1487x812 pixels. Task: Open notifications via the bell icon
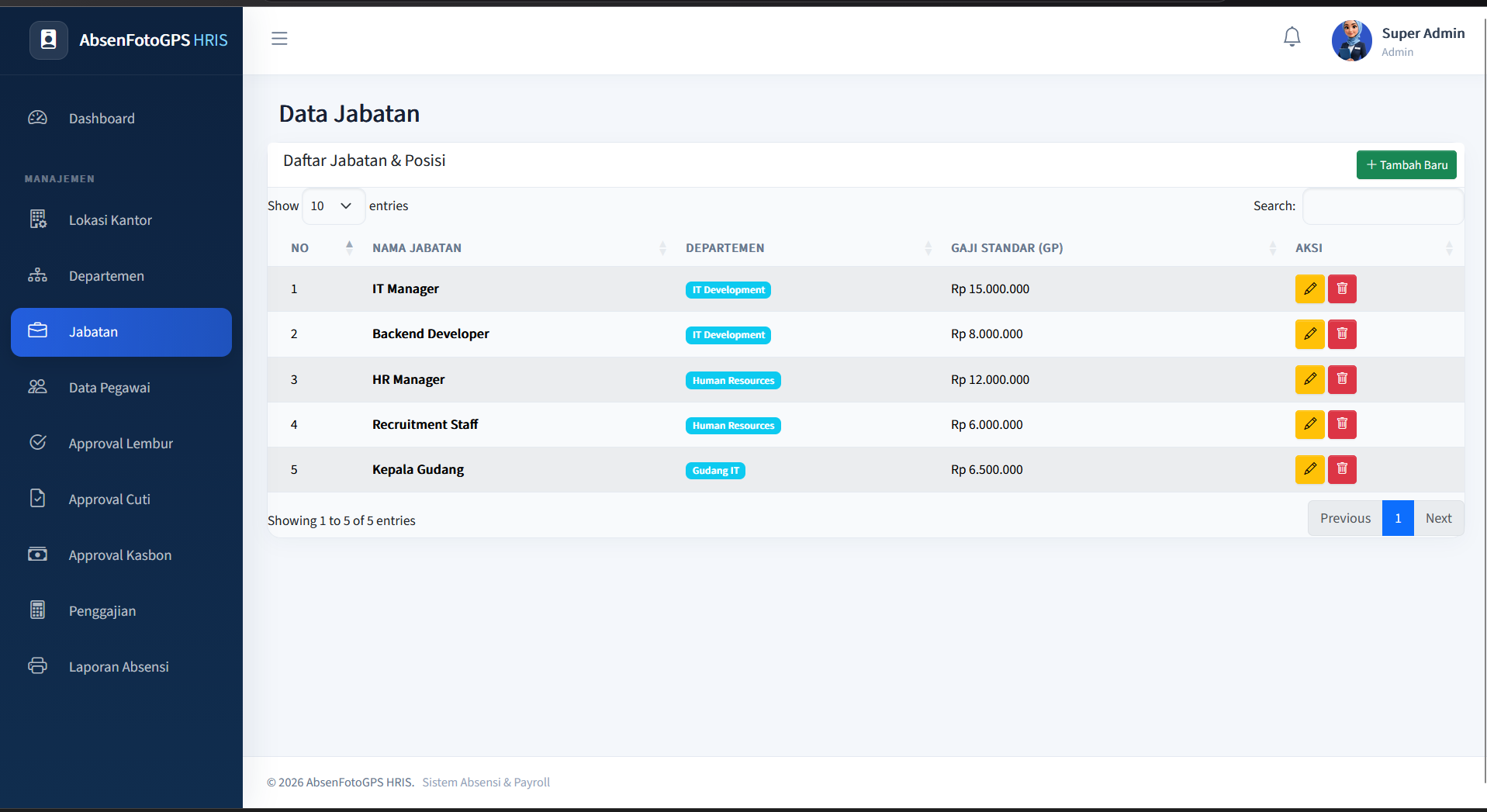point(1292,37)
